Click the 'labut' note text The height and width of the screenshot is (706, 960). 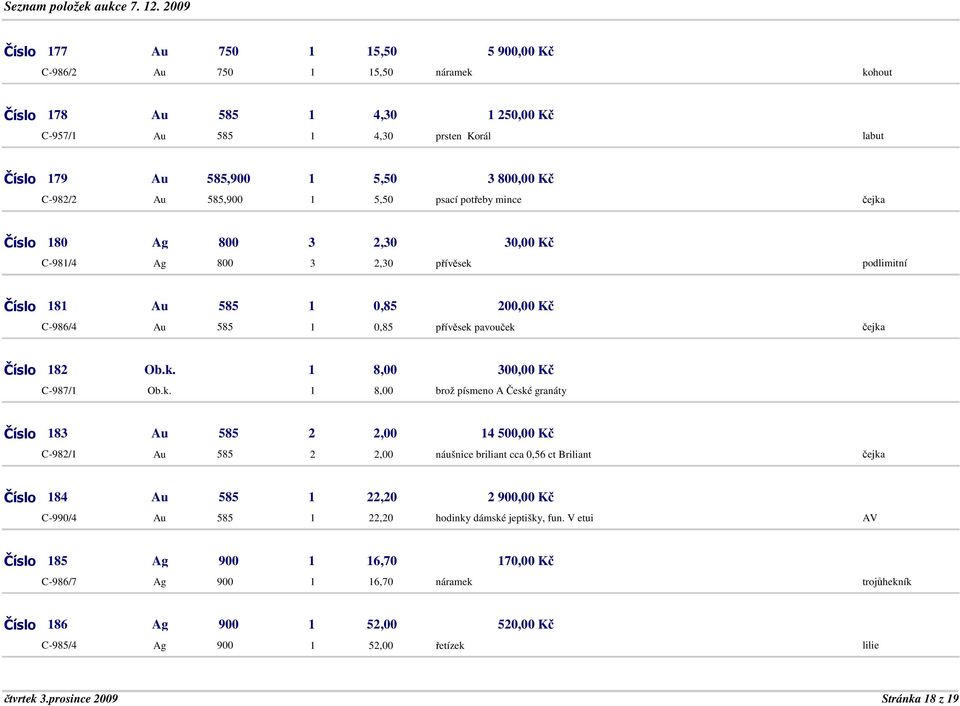873,136
